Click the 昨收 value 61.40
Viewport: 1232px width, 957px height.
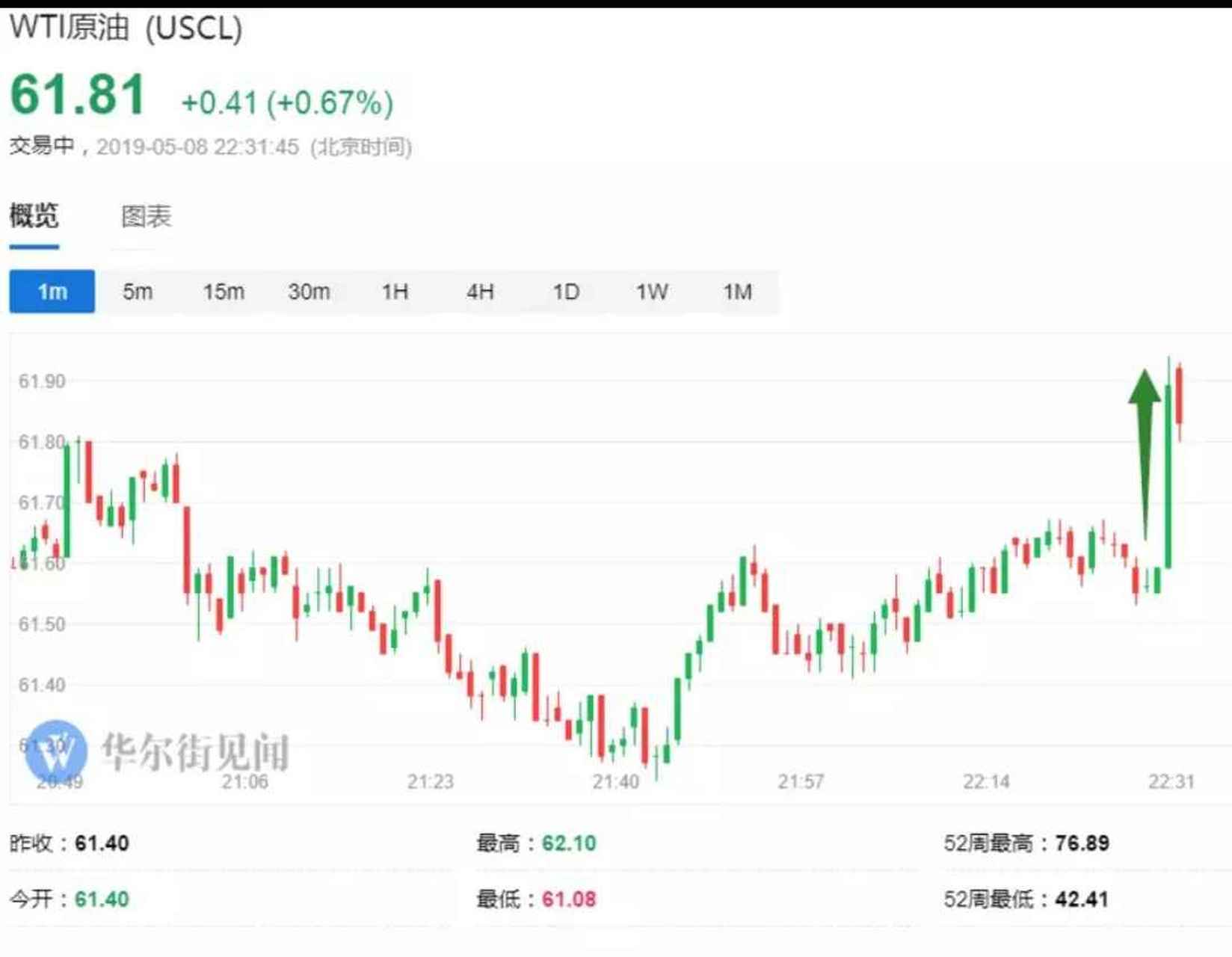point(102,843)
